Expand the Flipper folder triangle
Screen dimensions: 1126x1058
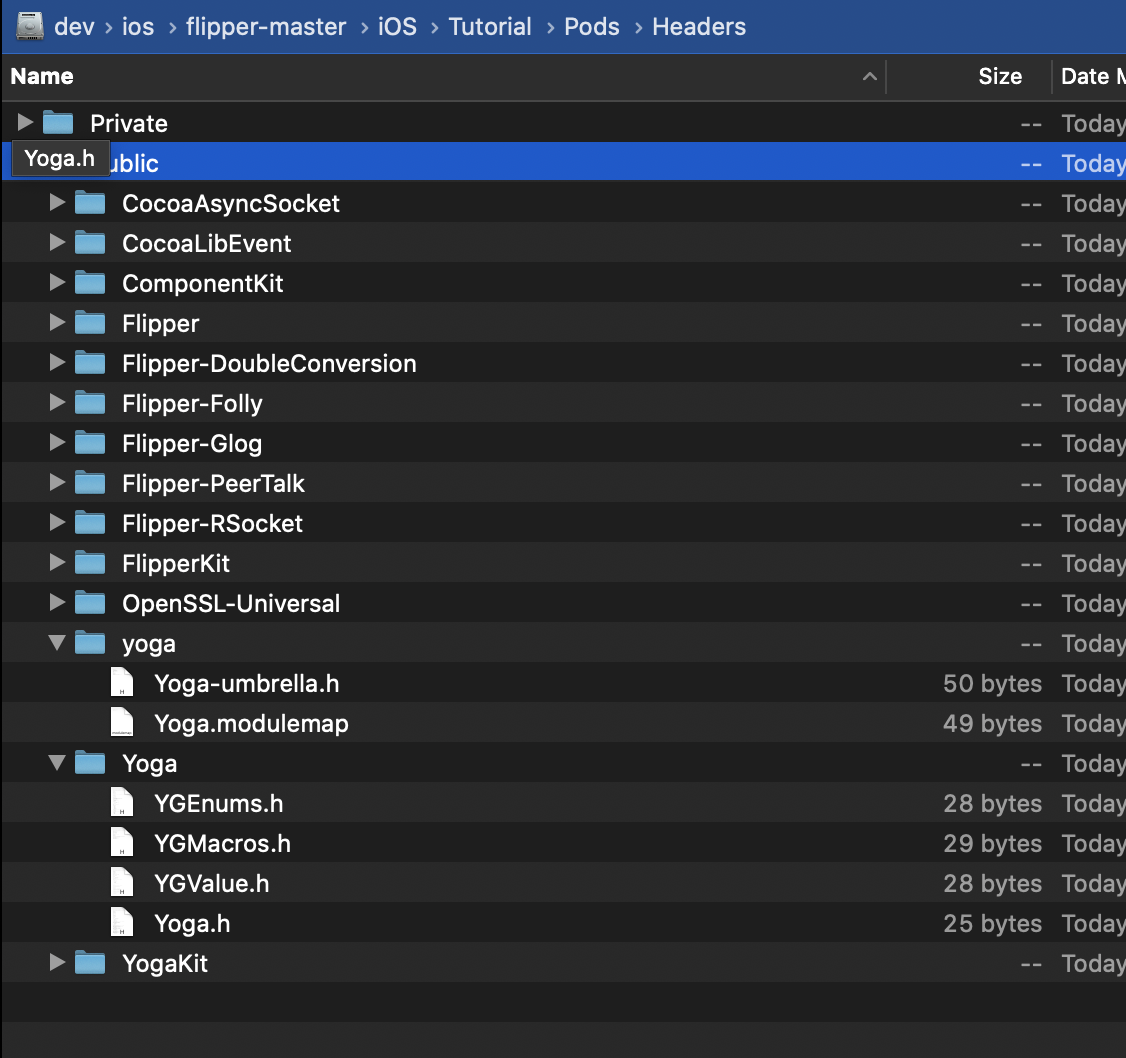pyautogui.click(x=57, y=322)
